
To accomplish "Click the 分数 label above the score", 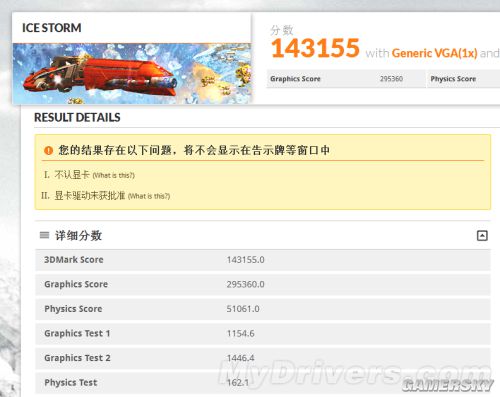I will [282, 30].
